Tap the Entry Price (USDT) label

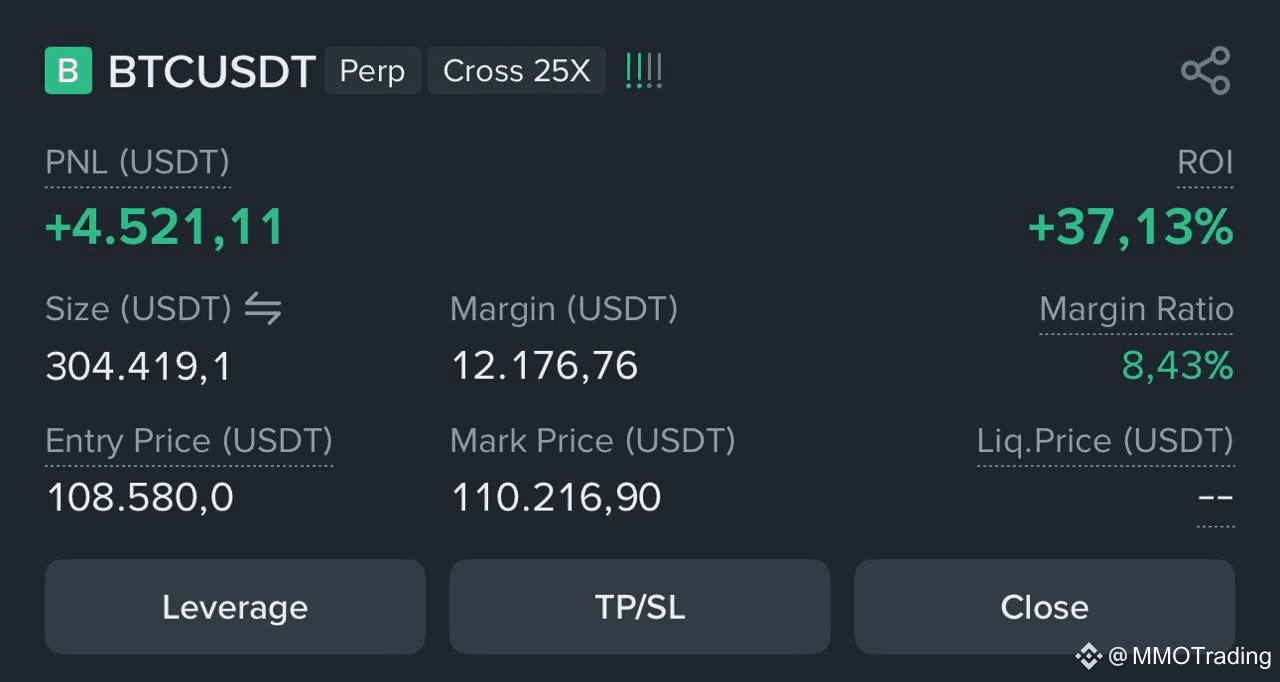click(x=189, y=441)
